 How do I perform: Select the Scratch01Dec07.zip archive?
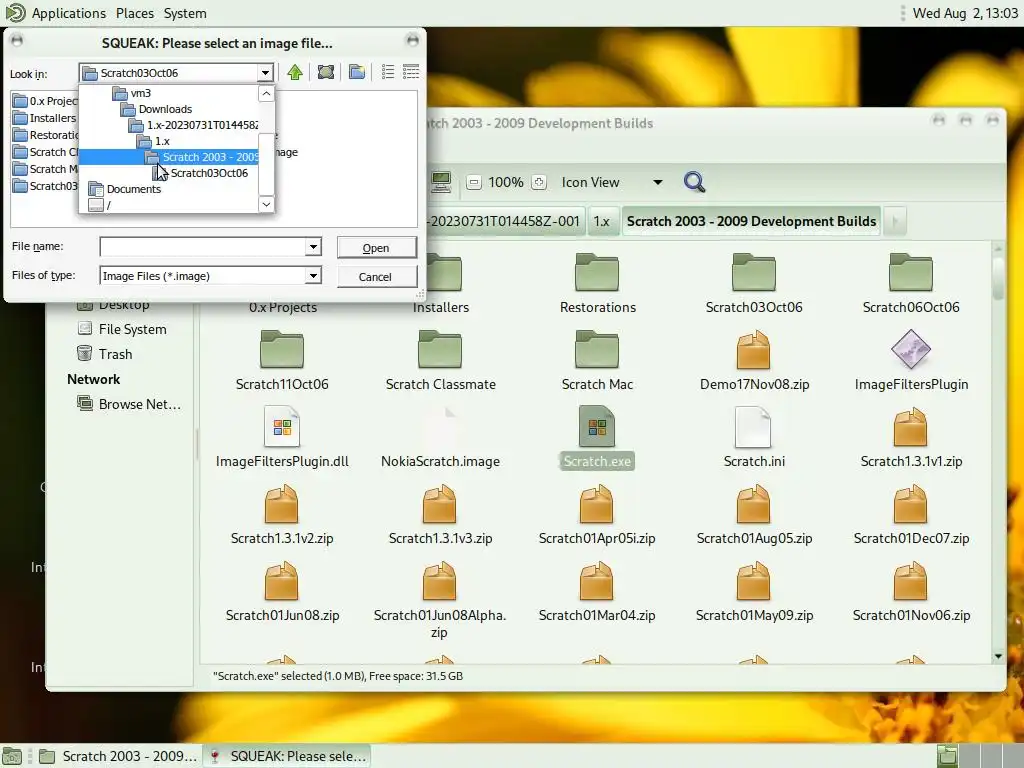point(910,515)
